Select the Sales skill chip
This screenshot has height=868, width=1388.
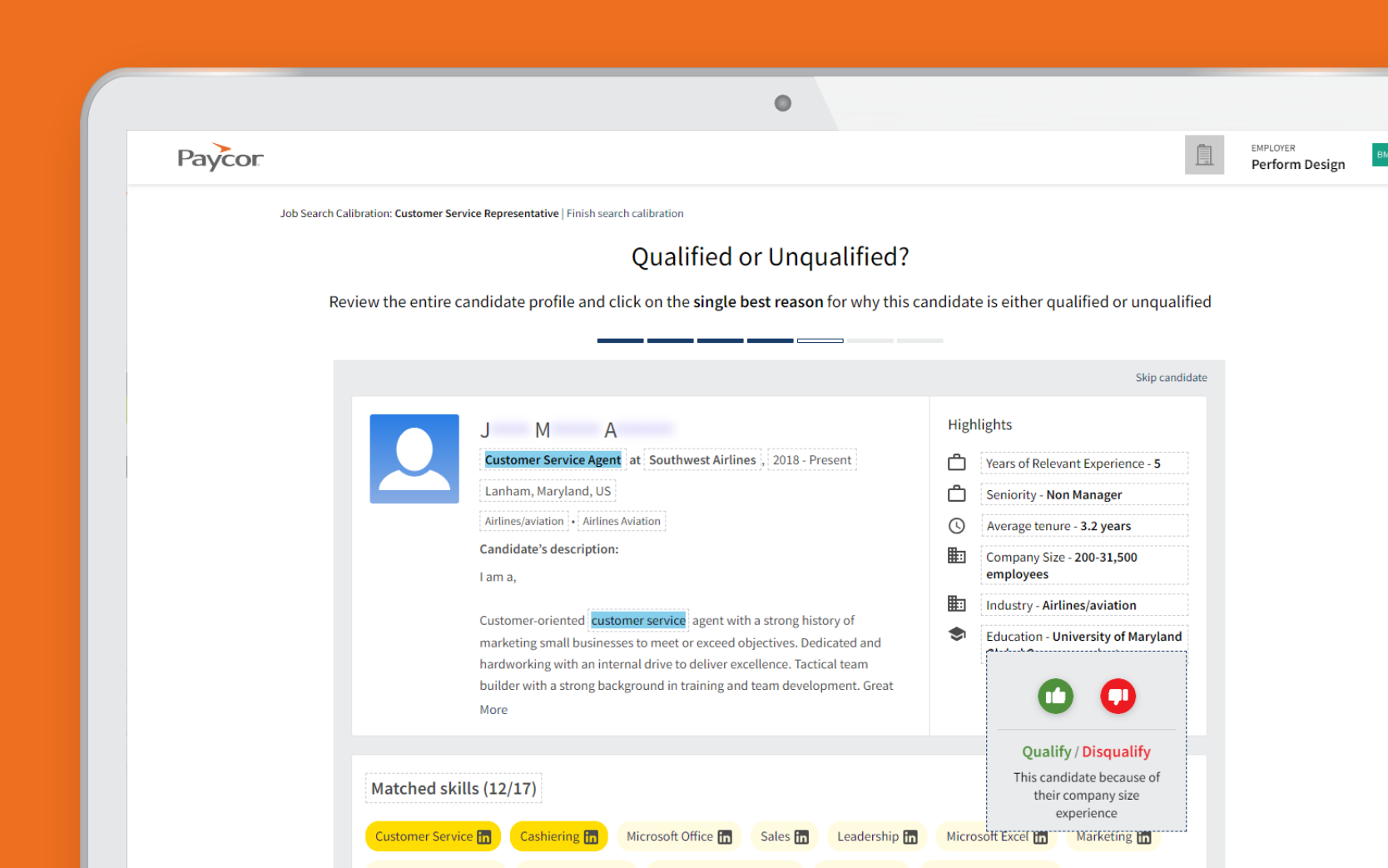click(784, 836)
